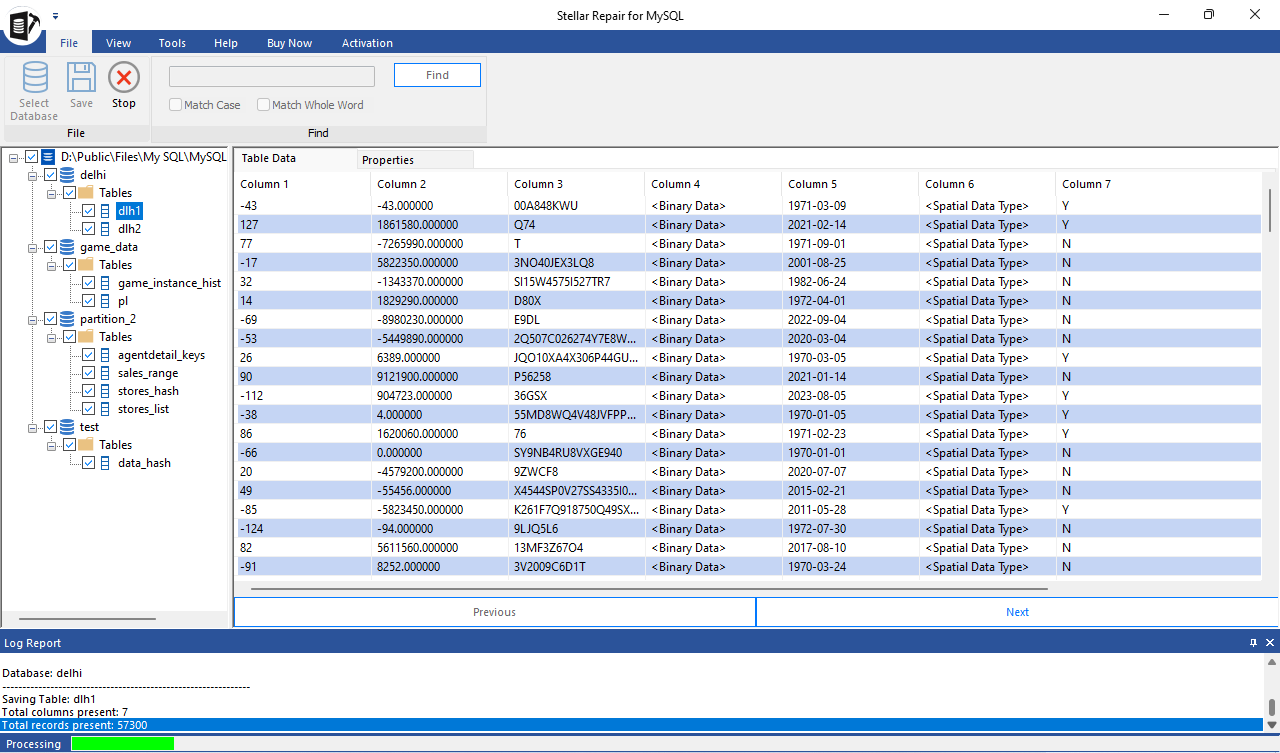
Task: Switch to the Properties tab
Action: pyautogui.click(x=414, y=160)
